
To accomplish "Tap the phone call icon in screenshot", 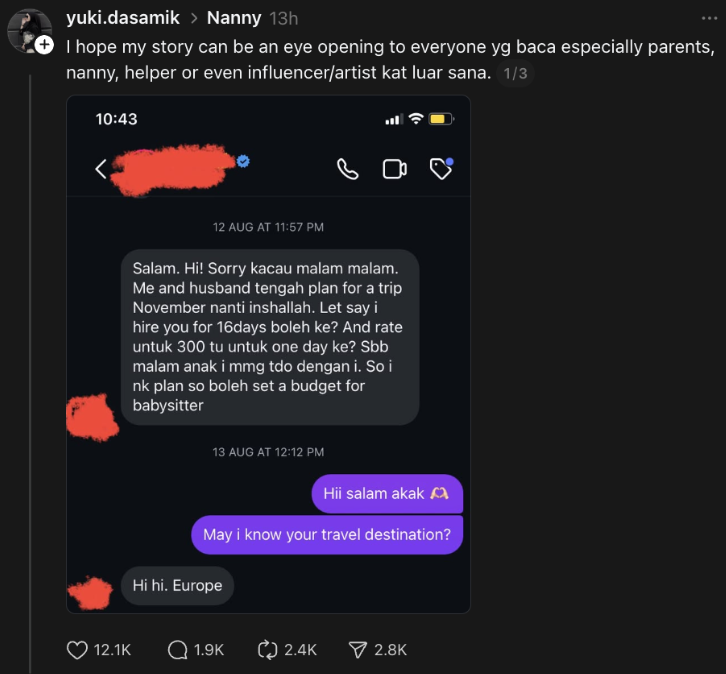I will [347, 169].
